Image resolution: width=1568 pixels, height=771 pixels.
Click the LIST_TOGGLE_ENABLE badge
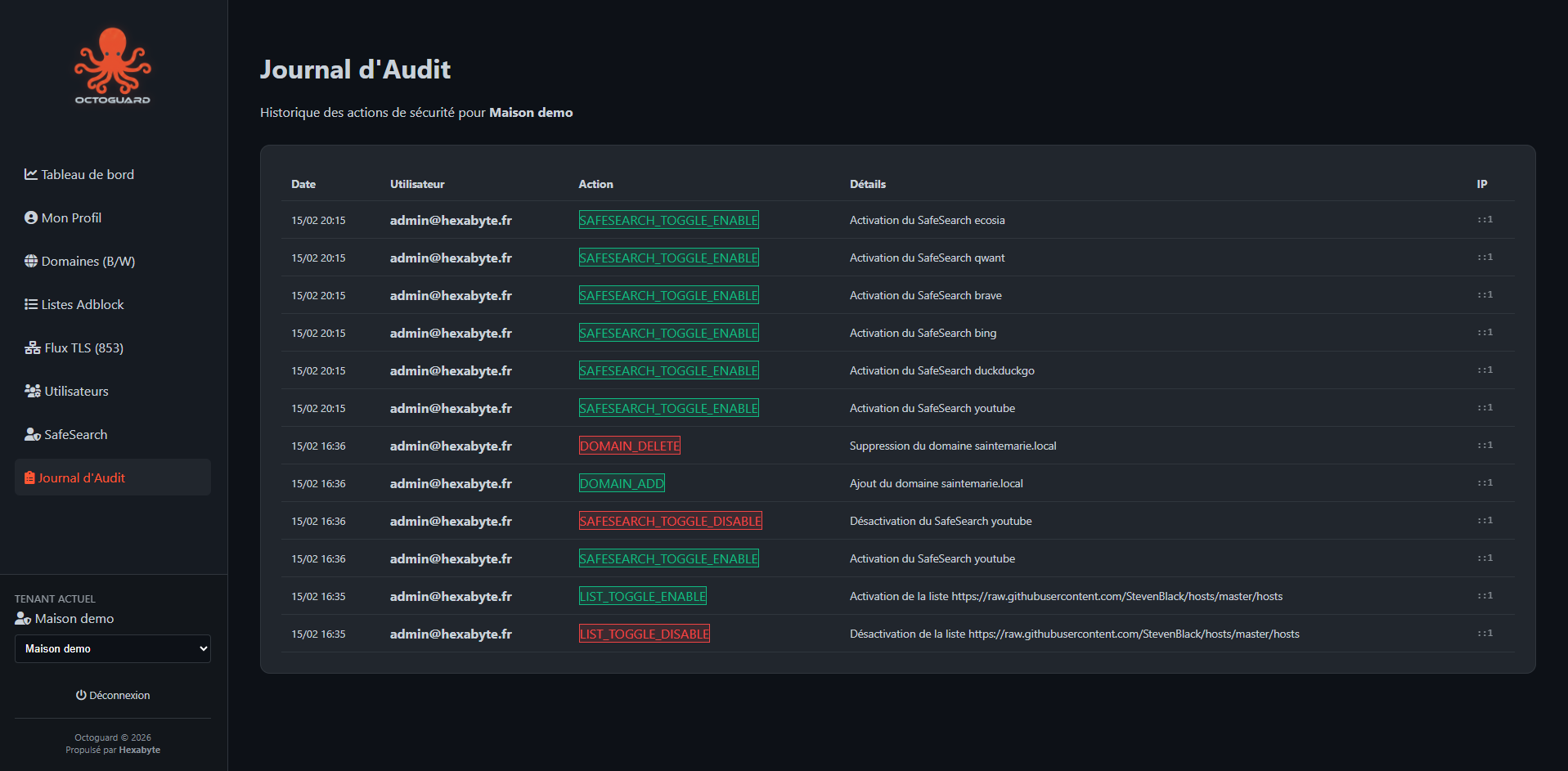click(642, 596)
